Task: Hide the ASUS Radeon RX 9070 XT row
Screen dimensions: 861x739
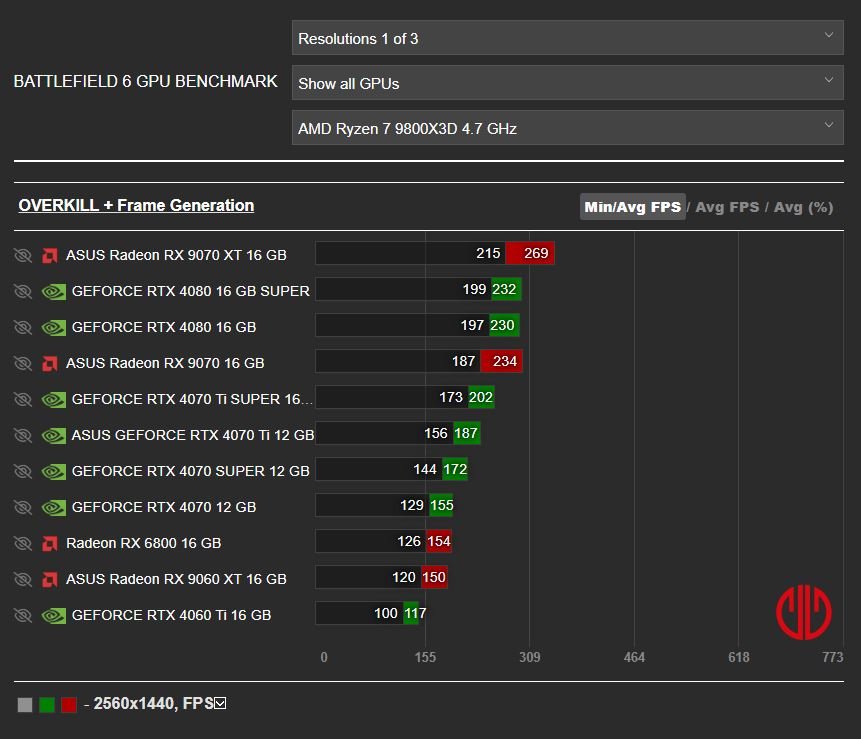Action: pos(23,255)
